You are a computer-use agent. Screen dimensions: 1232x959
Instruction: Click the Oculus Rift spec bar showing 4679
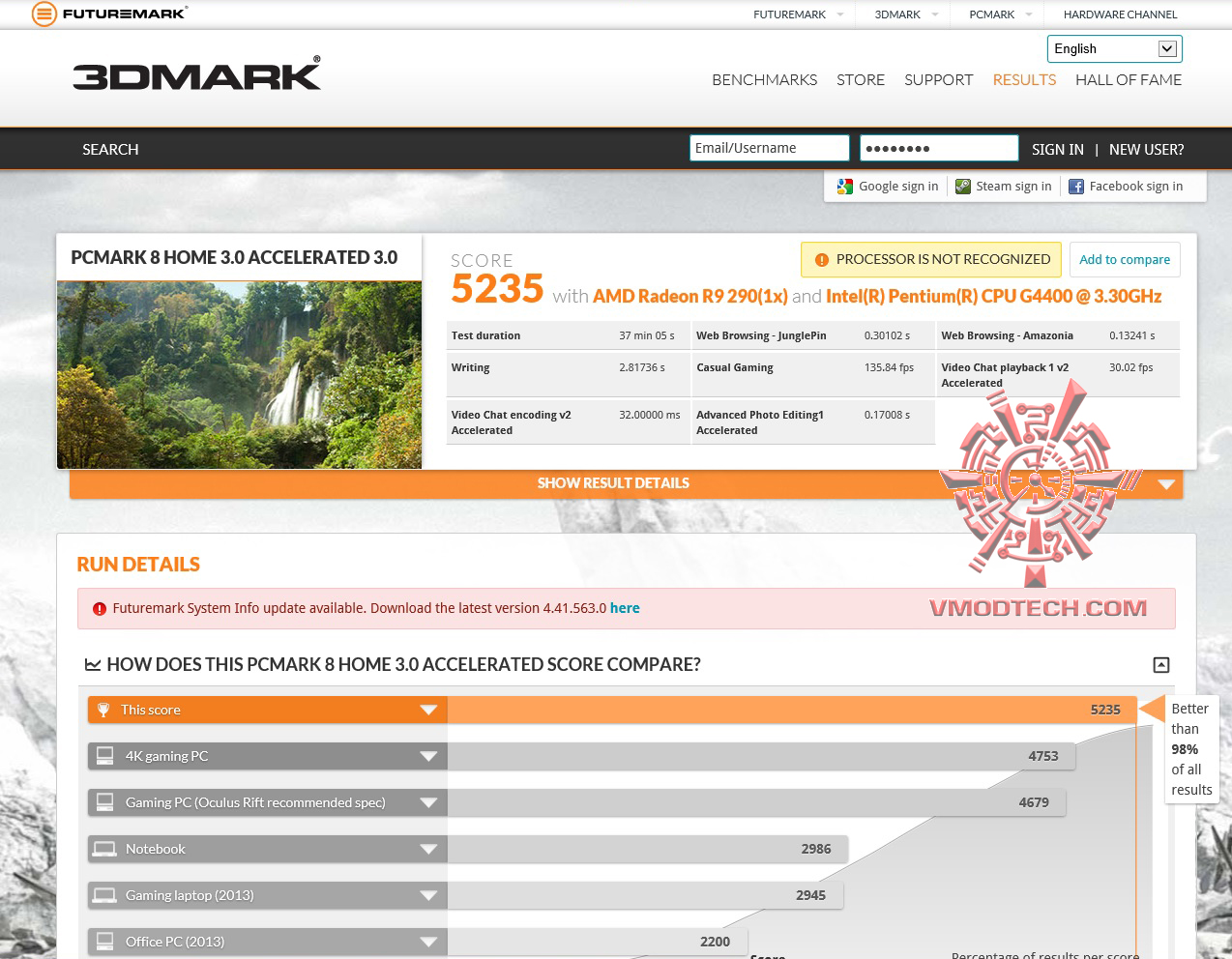[x=756, y=803]
